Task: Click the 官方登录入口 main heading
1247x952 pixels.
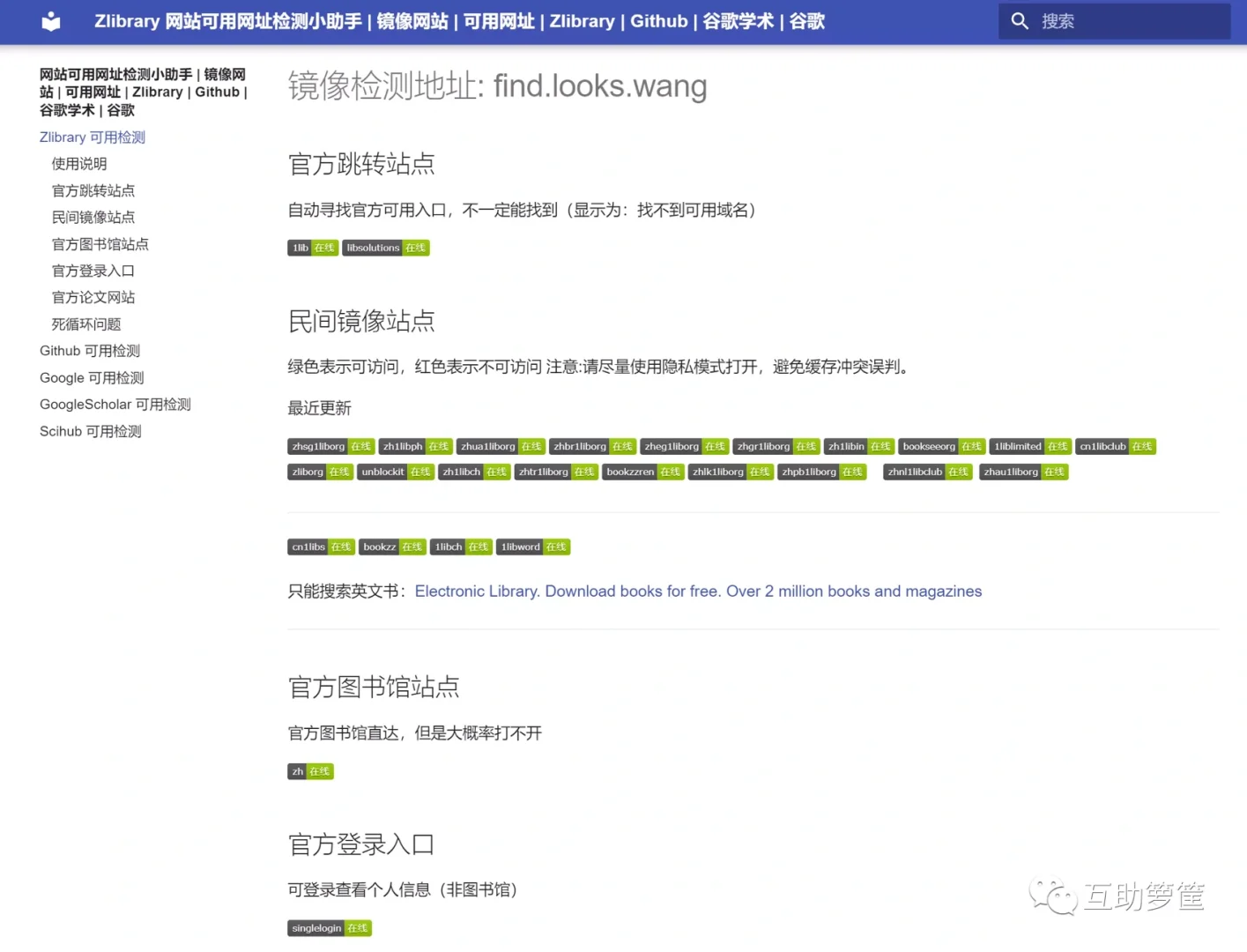Action: 361,844
